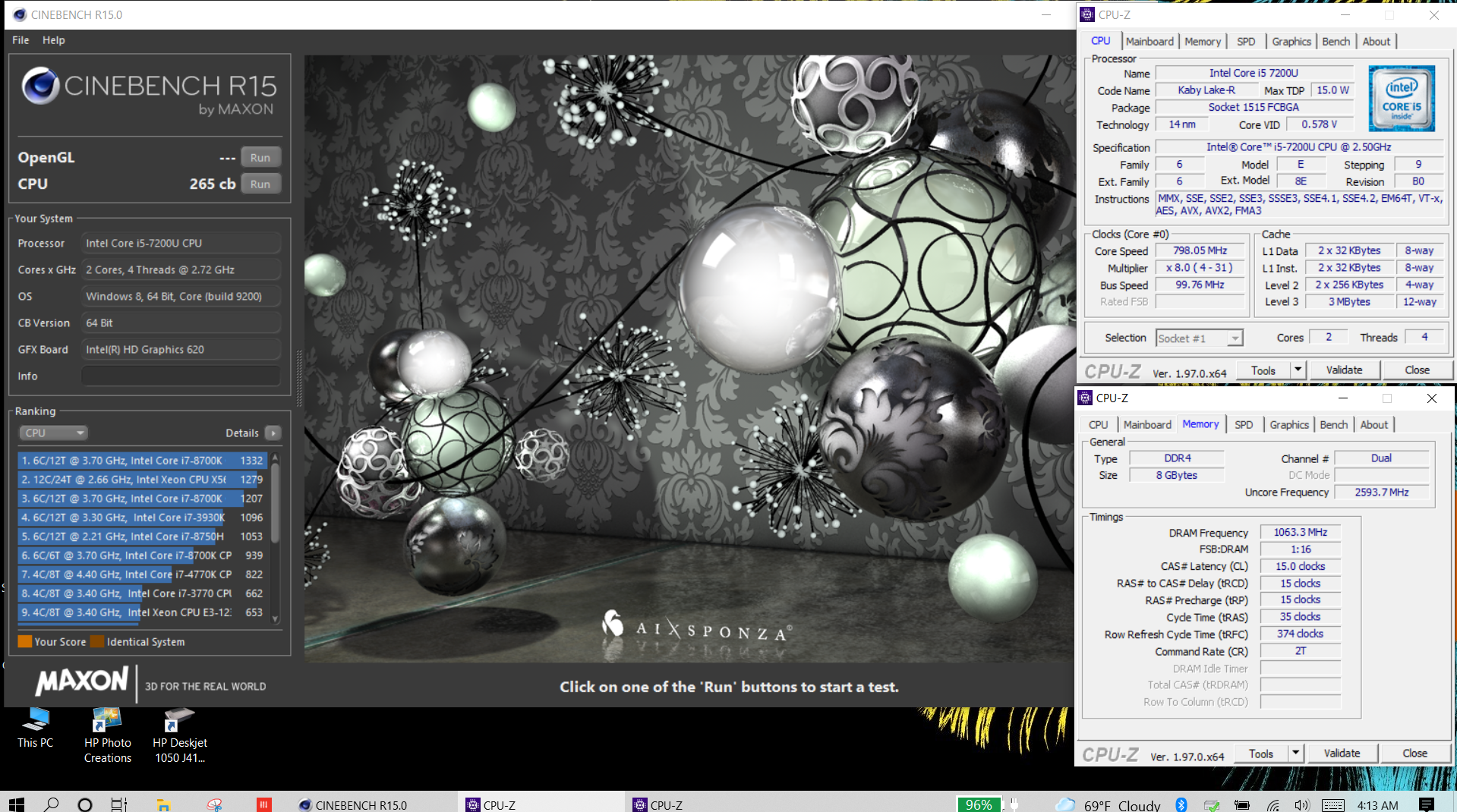Open the Windows Start menu

pos(16,804)
